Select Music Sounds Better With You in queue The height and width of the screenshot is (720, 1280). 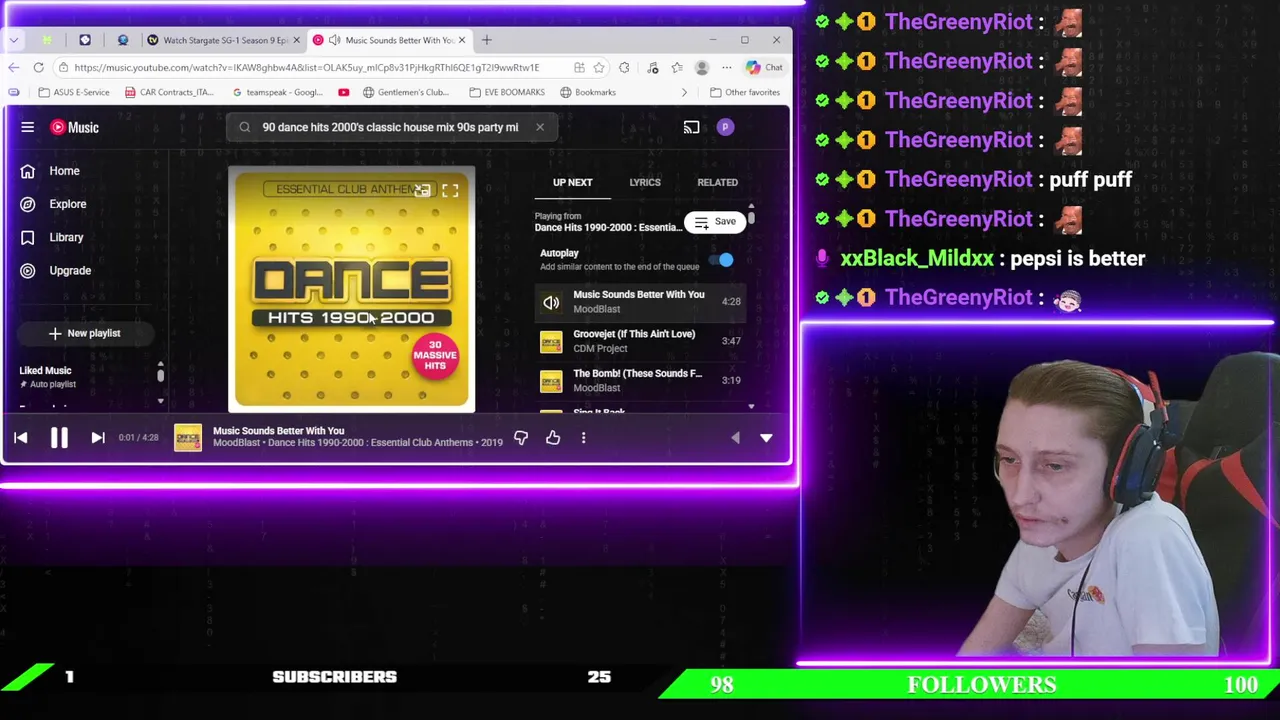640,301
